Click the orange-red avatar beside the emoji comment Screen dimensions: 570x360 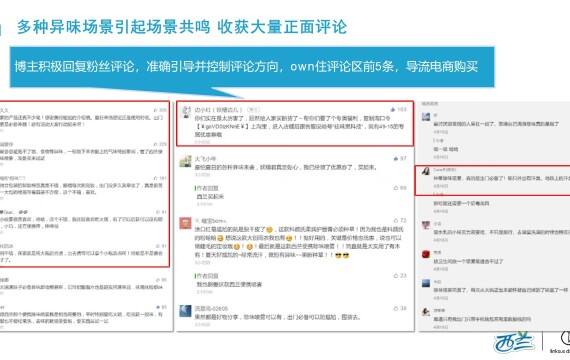(185, 223)
